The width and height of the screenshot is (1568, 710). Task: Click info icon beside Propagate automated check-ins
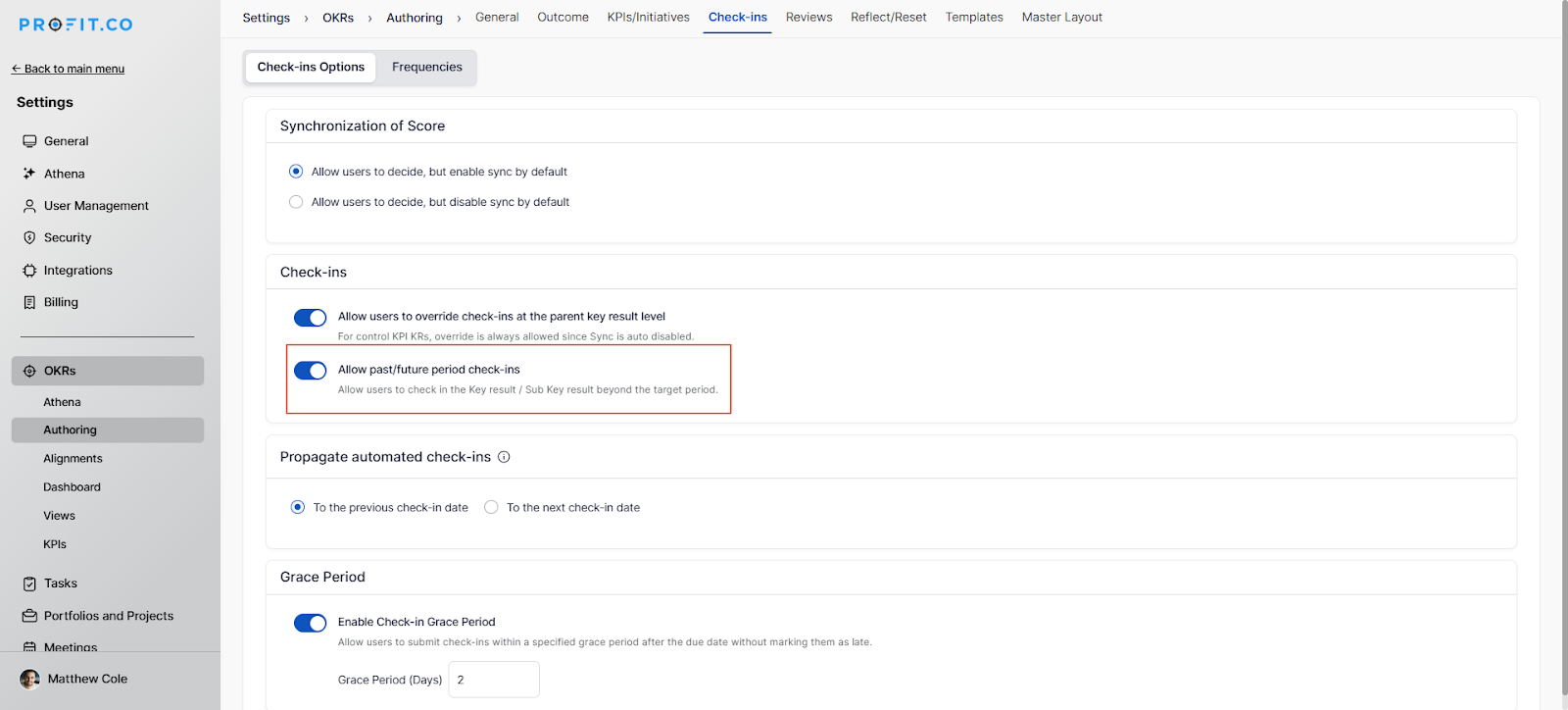pos(504,457)
